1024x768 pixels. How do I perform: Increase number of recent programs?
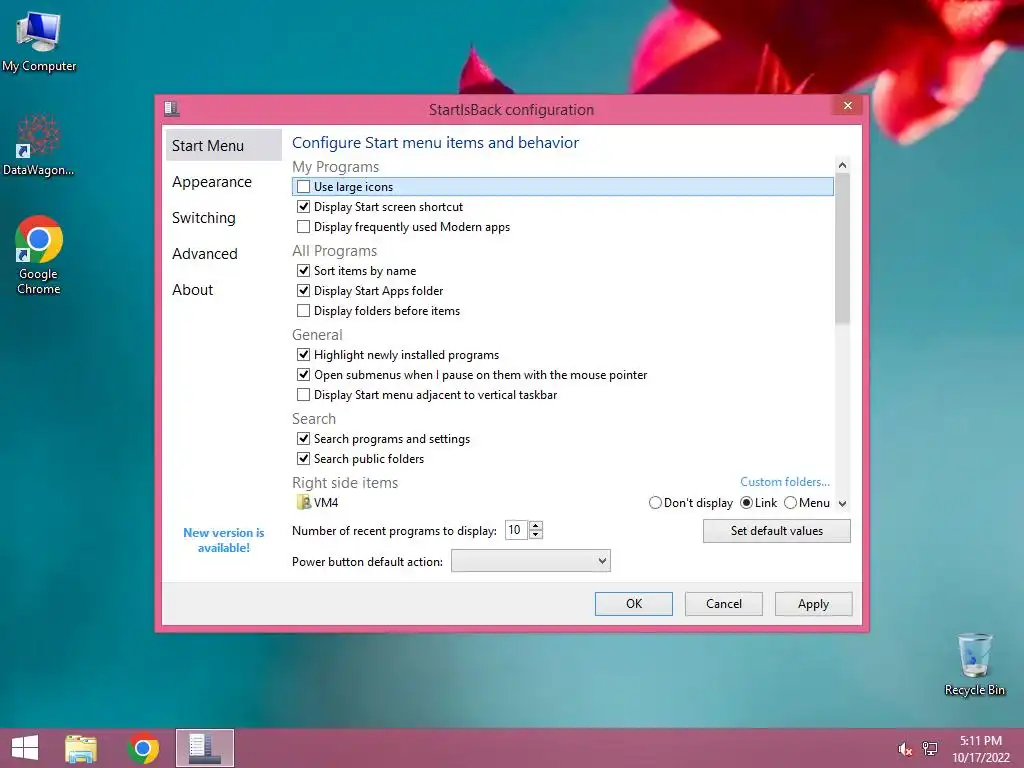tap(536, 526)
